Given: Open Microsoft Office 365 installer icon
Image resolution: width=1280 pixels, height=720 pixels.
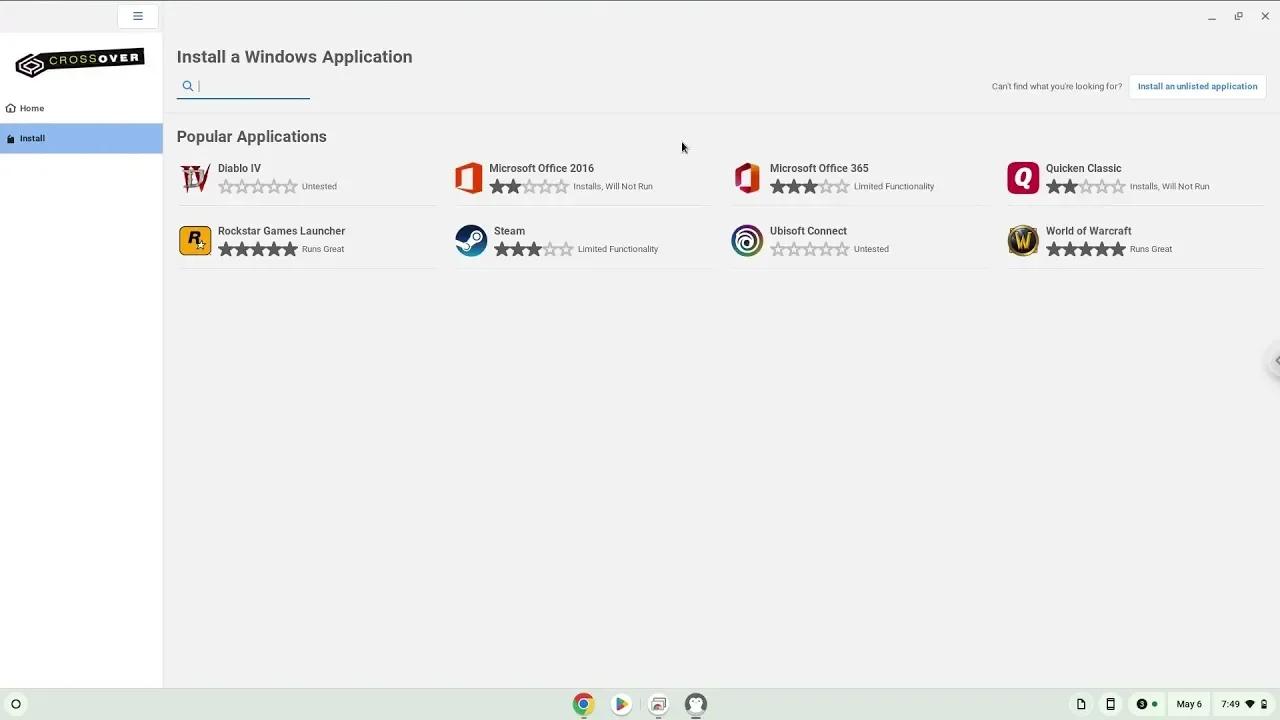Looking at the screenshot, I should (x=746, y=177).
